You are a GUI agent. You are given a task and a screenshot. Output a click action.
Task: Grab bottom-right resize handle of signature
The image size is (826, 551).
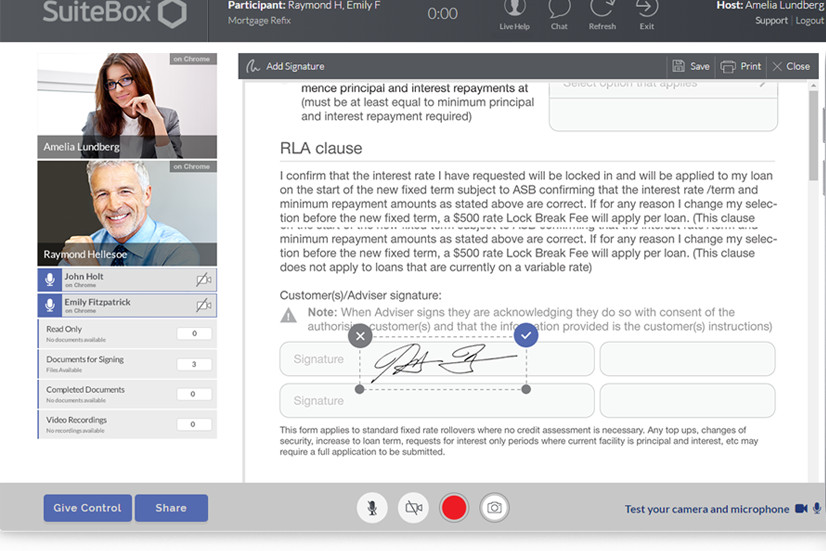click(526, 389)
